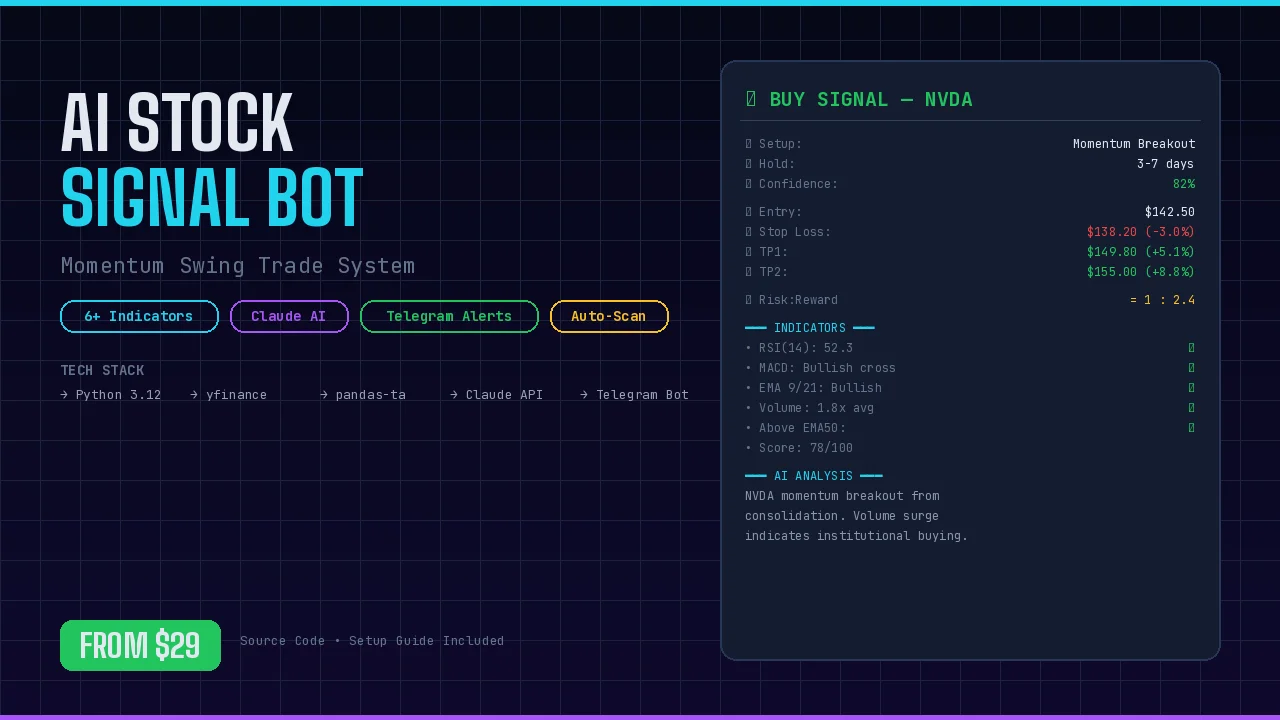Click the Momentum Breakout setup value
This screenshot has height=720, width=1280.
pos(1134,144)
